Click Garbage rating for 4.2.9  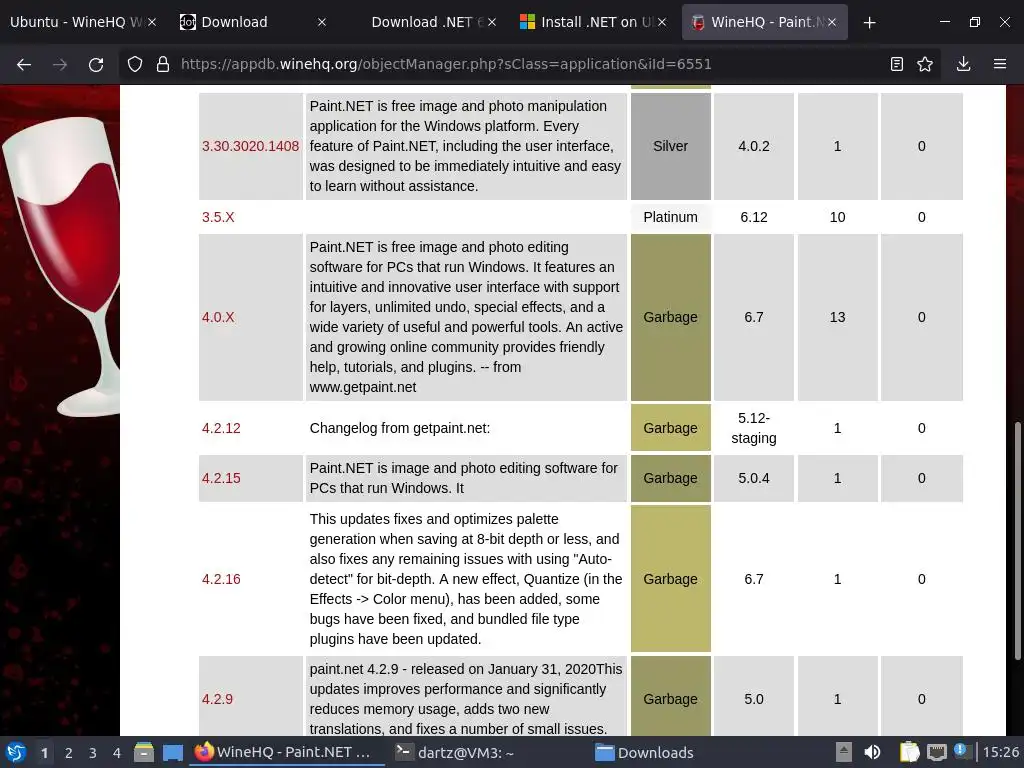point(671,696)
